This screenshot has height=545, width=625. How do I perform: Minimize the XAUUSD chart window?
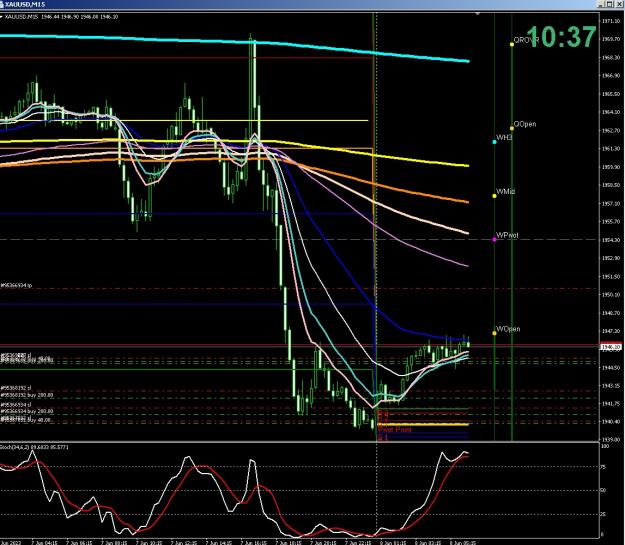[601, 4]
